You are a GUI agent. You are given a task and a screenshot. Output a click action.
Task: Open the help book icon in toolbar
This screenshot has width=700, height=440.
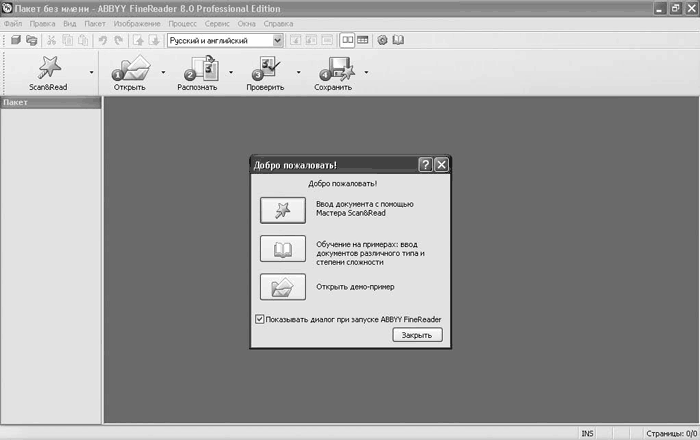pyautogui.click(x=398, y=40)
